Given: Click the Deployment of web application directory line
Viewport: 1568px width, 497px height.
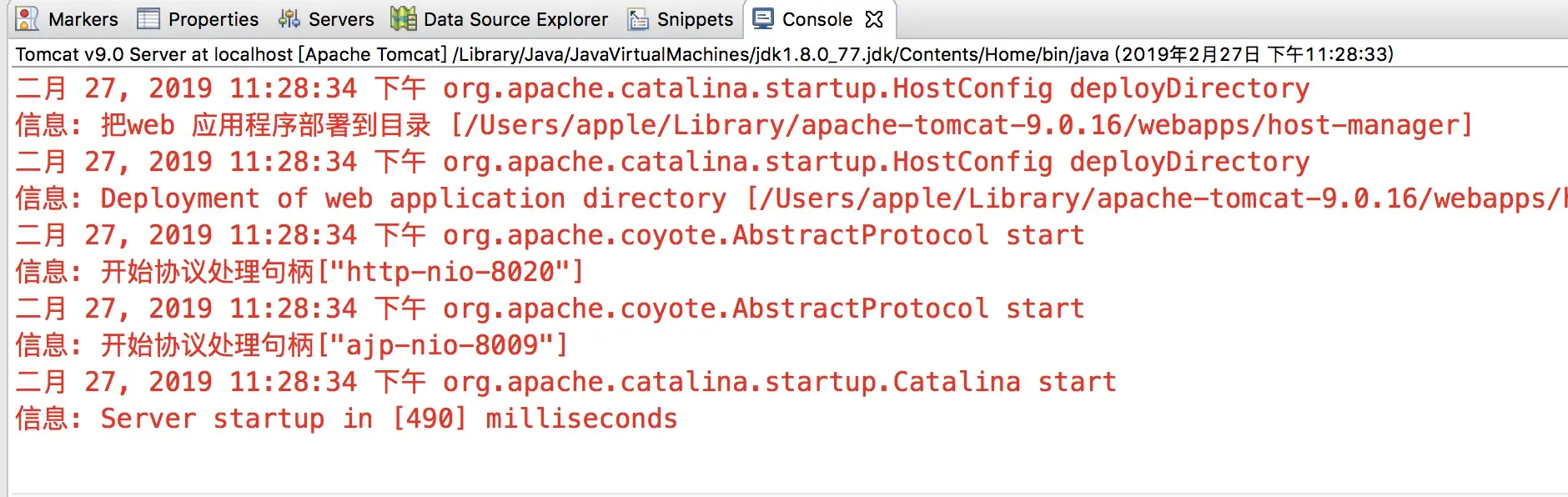Looking at the screenshot, I should (x=791, y=198).
